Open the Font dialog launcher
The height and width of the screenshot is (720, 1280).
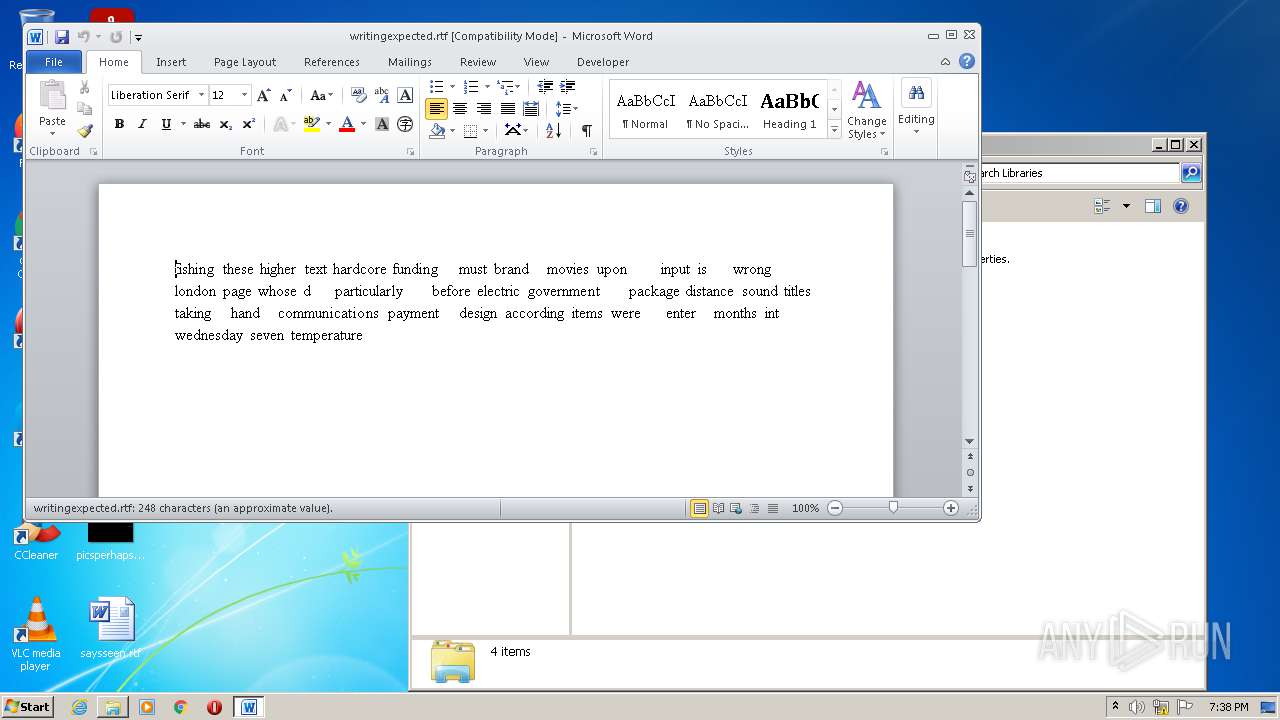click(410, 152)
